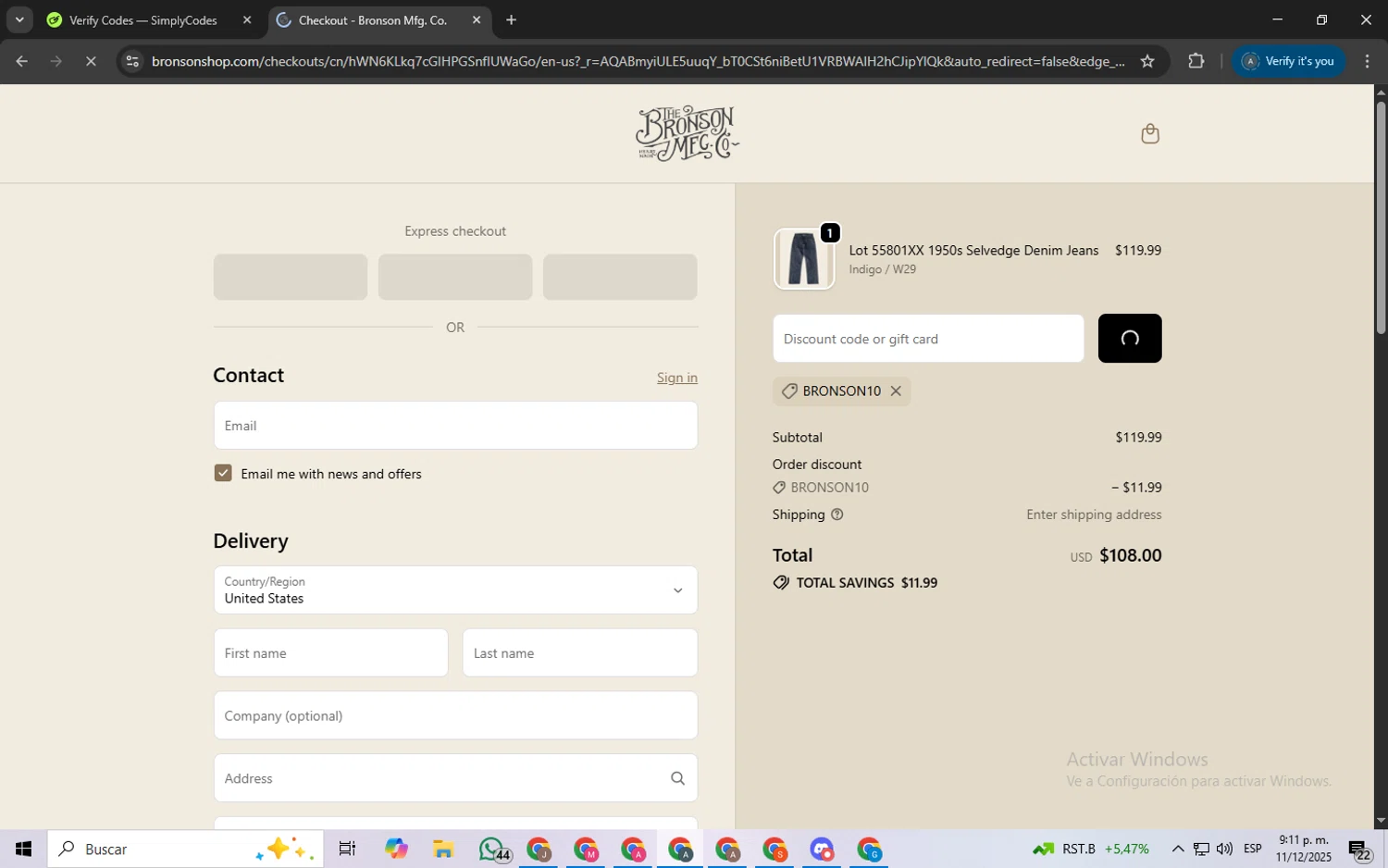The height and width of the screenshot is (868, 1388).
Task: Open WhatsApp with 44 notifications
Action: (492, 849)
